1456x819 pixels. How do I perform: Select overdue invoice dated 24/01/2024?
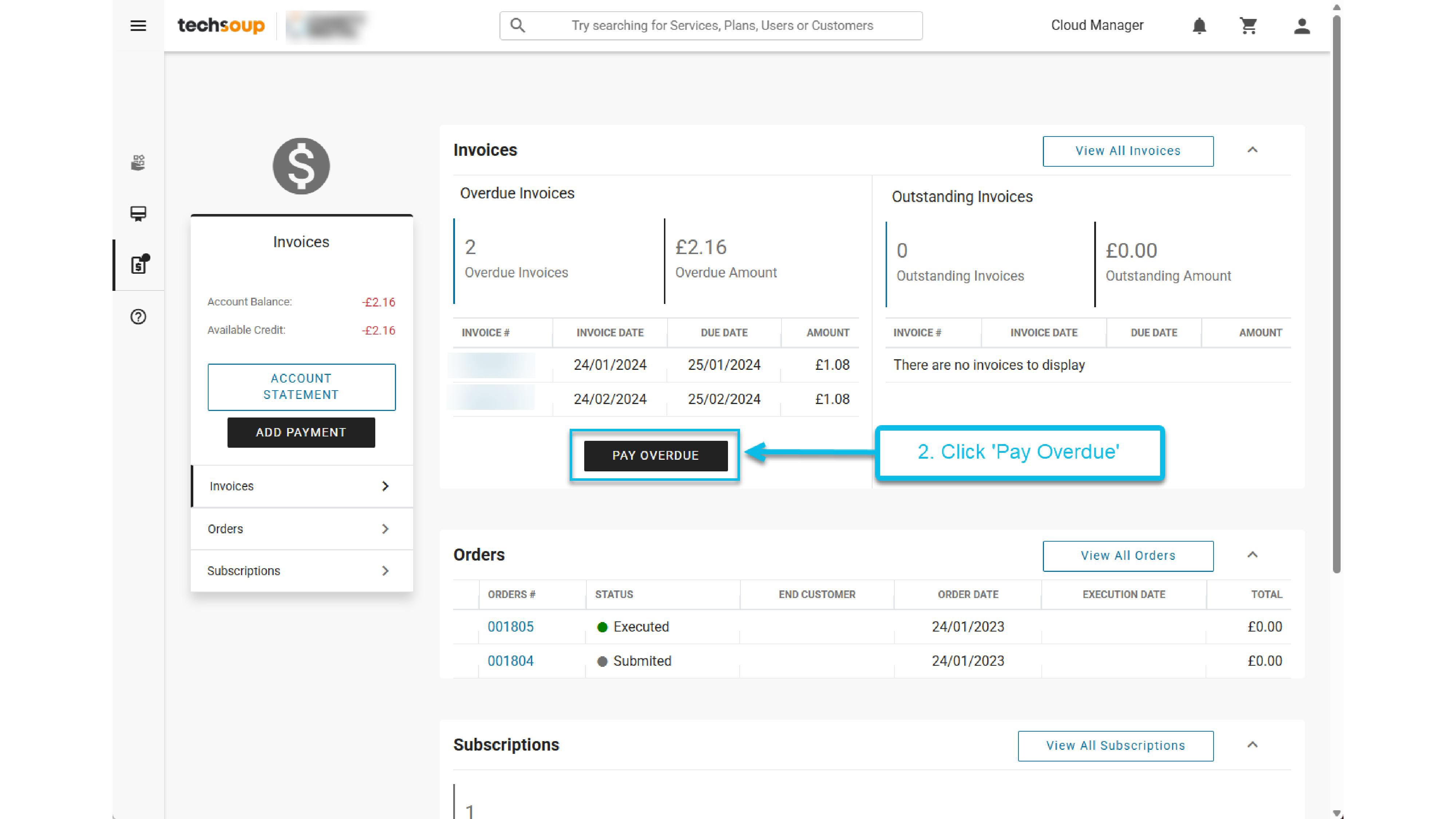point(656,365)
